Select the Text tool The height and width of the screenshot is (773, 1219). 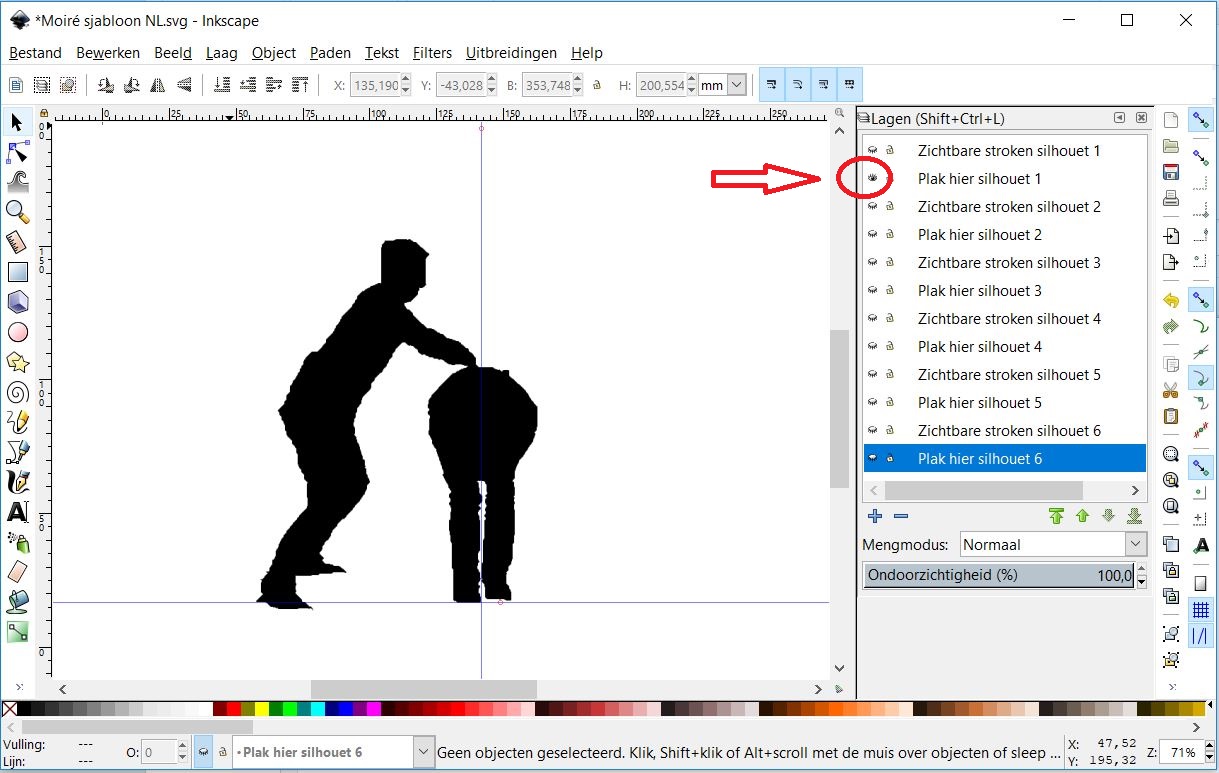[18, 512]
